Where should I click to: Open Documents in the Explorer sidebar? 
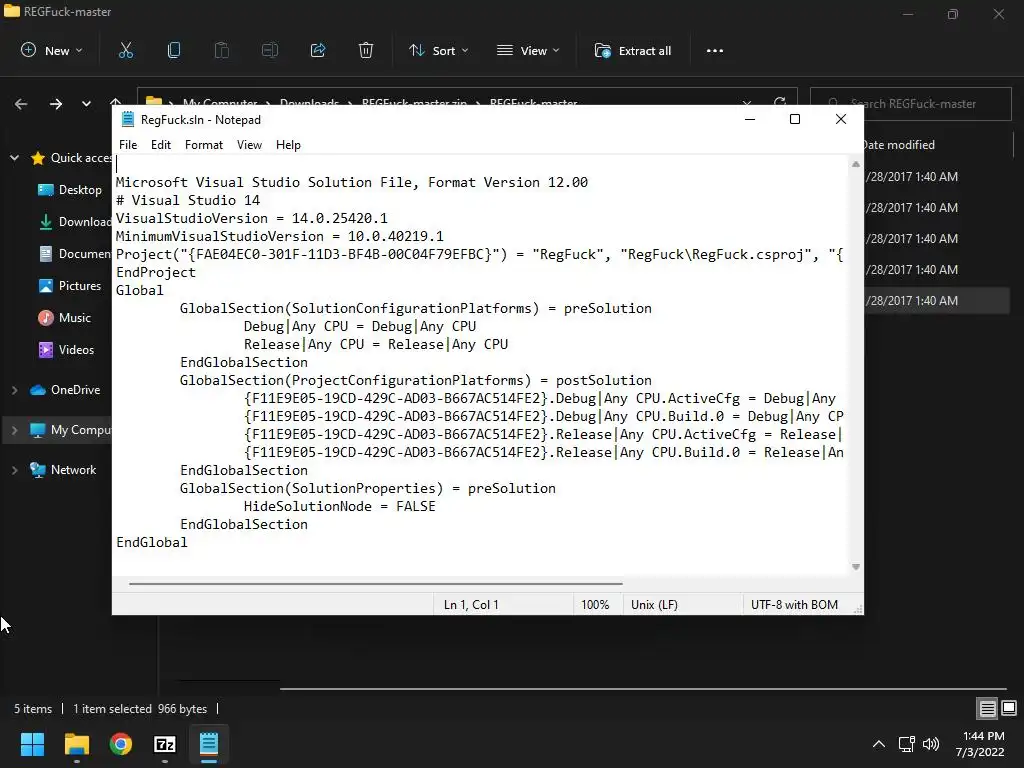coord(74,254)
